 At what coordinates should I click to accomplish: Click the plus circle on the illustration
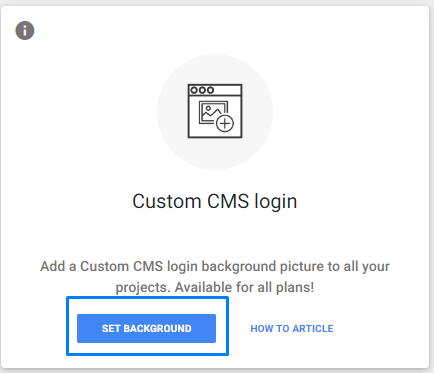[225, 123]
